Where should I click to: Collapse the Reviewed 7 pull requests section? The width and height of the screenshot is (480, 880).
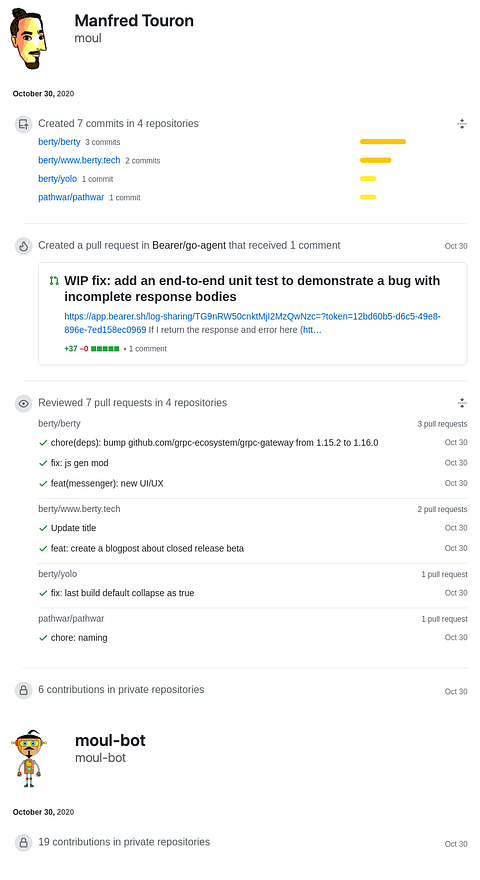pos(461,402)
